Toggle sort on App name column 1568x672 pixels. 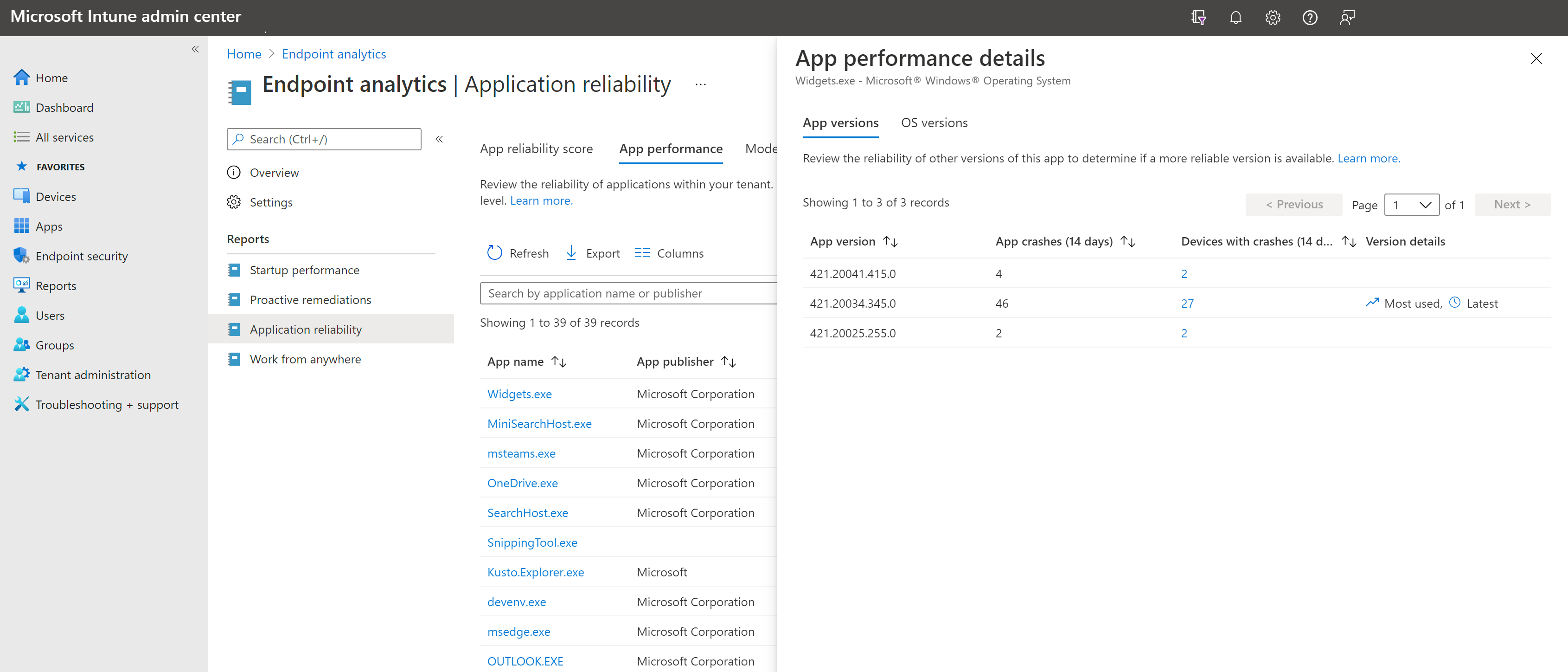(559, 362)
